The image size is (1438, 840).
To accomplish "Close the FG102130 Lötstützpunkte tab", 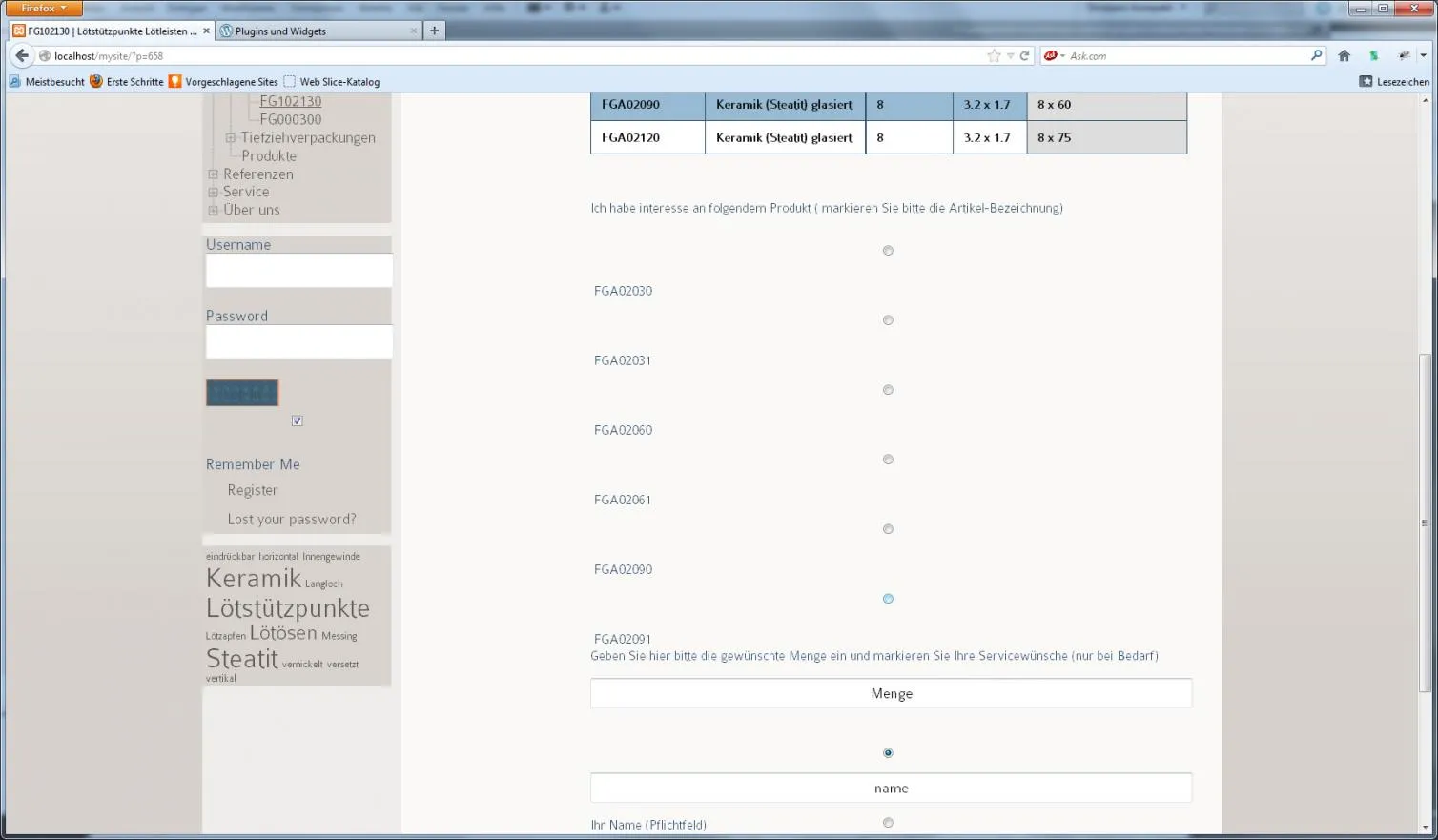I will [206, 31].
